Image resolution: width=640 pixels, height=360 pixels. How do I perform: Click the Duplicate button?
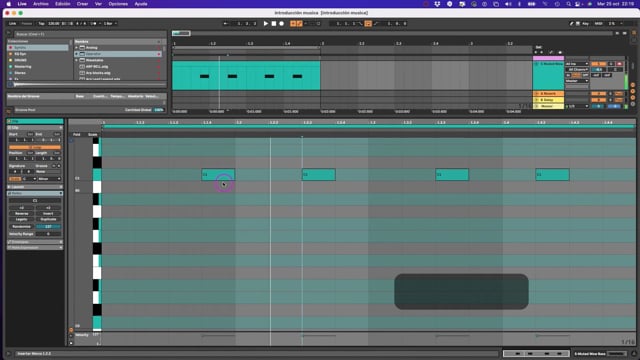coord(48,220)
